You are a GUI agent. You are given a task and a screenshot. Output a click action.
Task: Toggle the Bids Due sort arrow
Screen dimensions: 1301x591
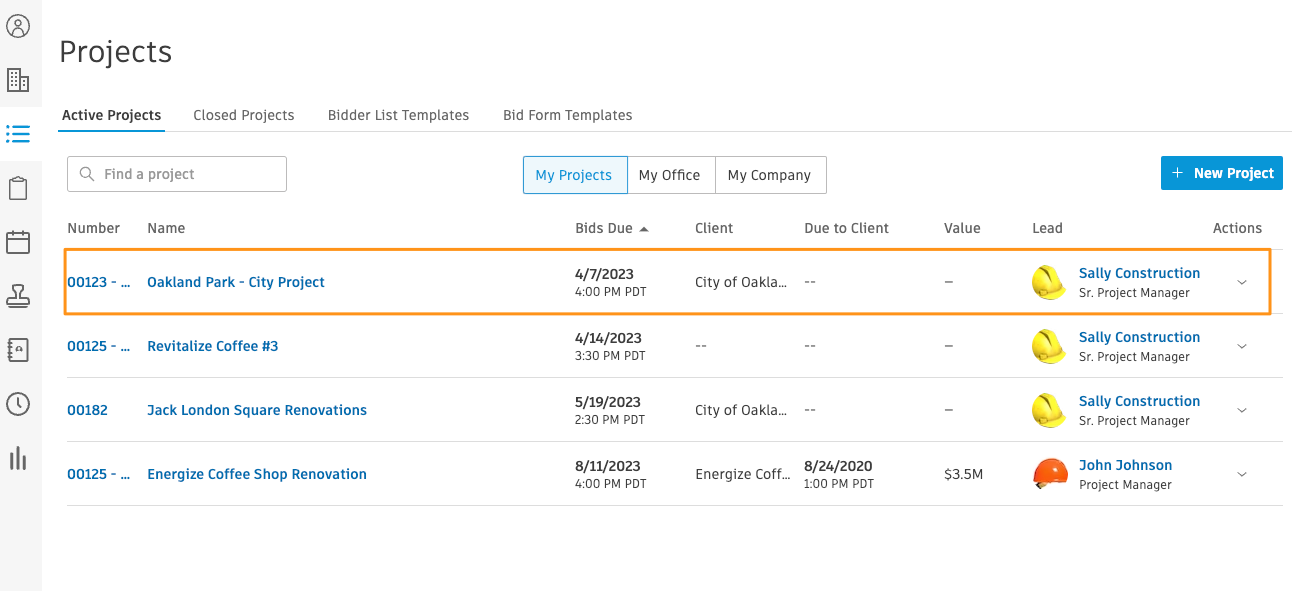coord(644,228)
